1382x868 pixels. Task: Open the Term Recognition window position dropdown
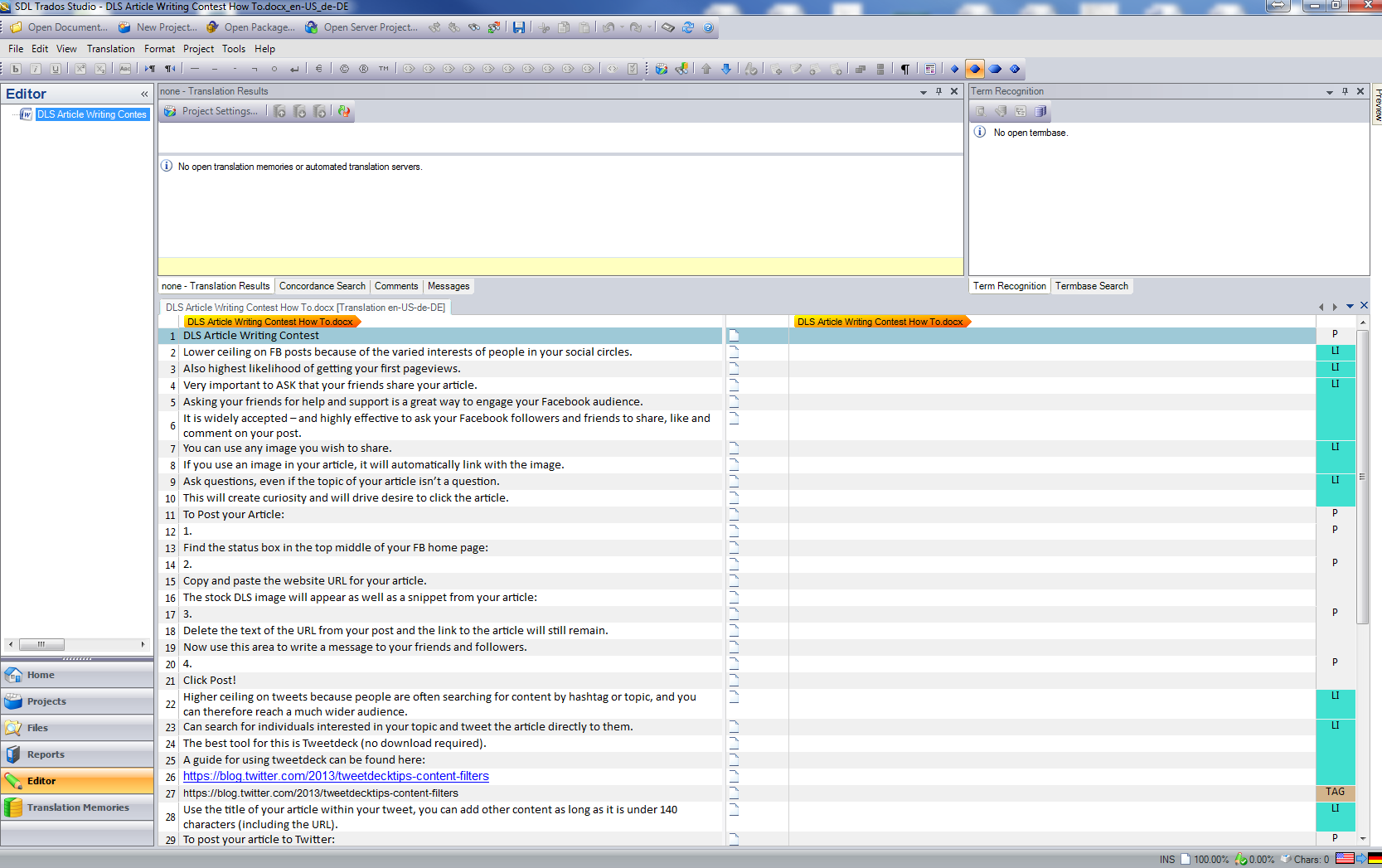1329,92
